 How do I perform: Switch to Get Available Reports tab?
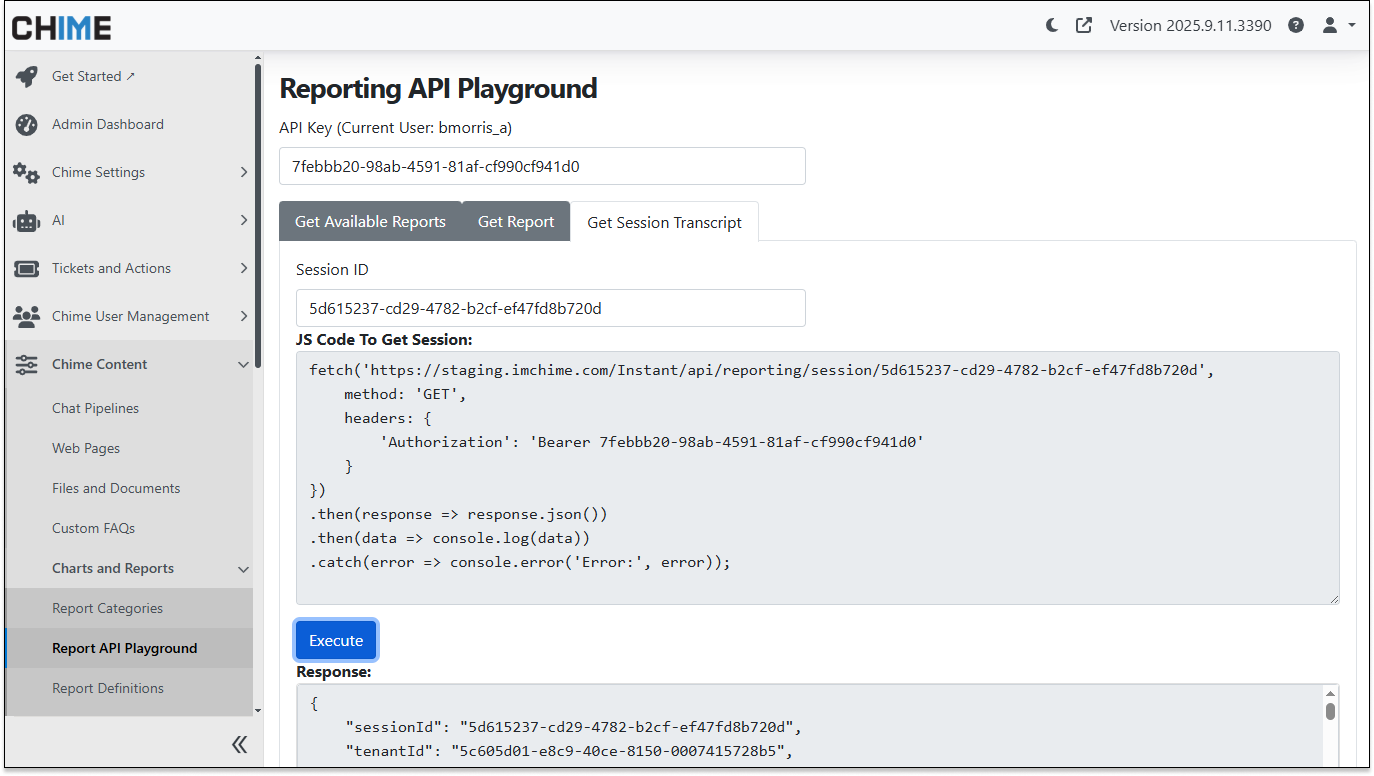pos(370,221)
